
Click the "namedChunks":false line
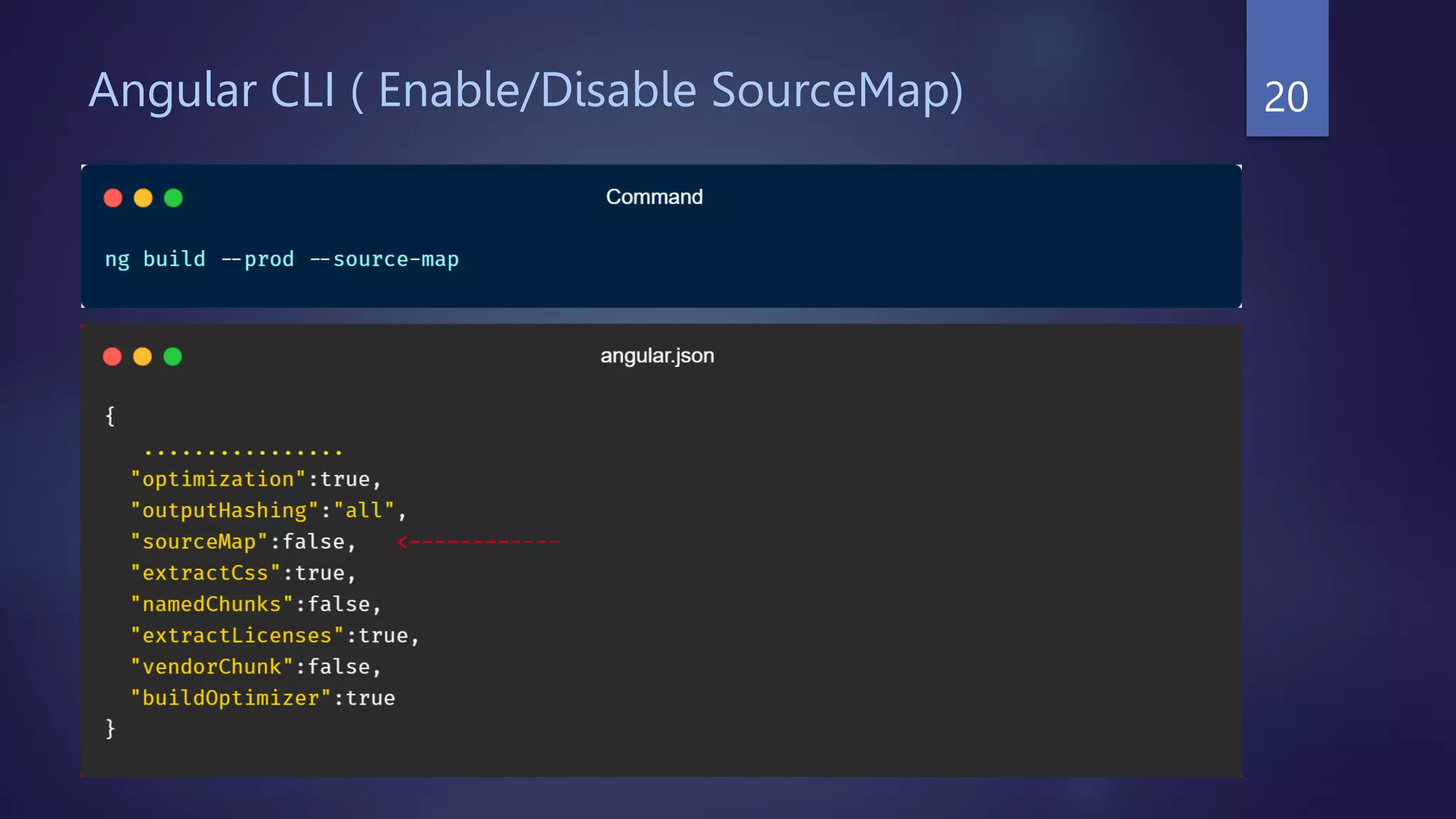(x=256, y=604)
